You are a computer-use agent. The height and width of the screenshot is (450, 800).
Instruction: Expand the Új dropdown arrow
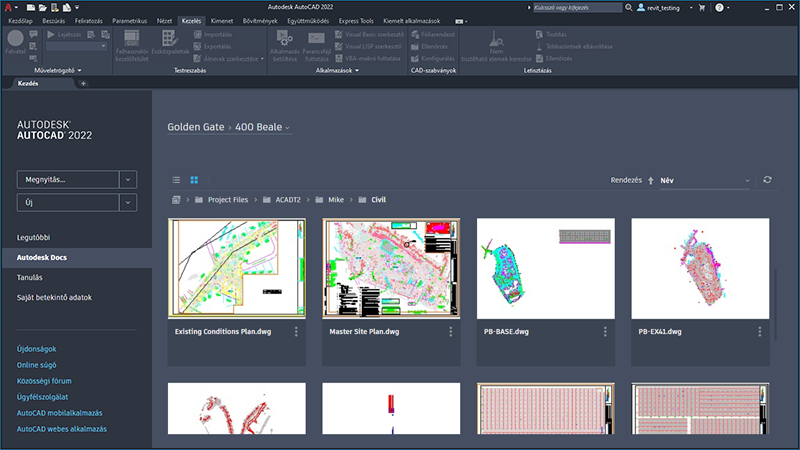click(128, 203)
